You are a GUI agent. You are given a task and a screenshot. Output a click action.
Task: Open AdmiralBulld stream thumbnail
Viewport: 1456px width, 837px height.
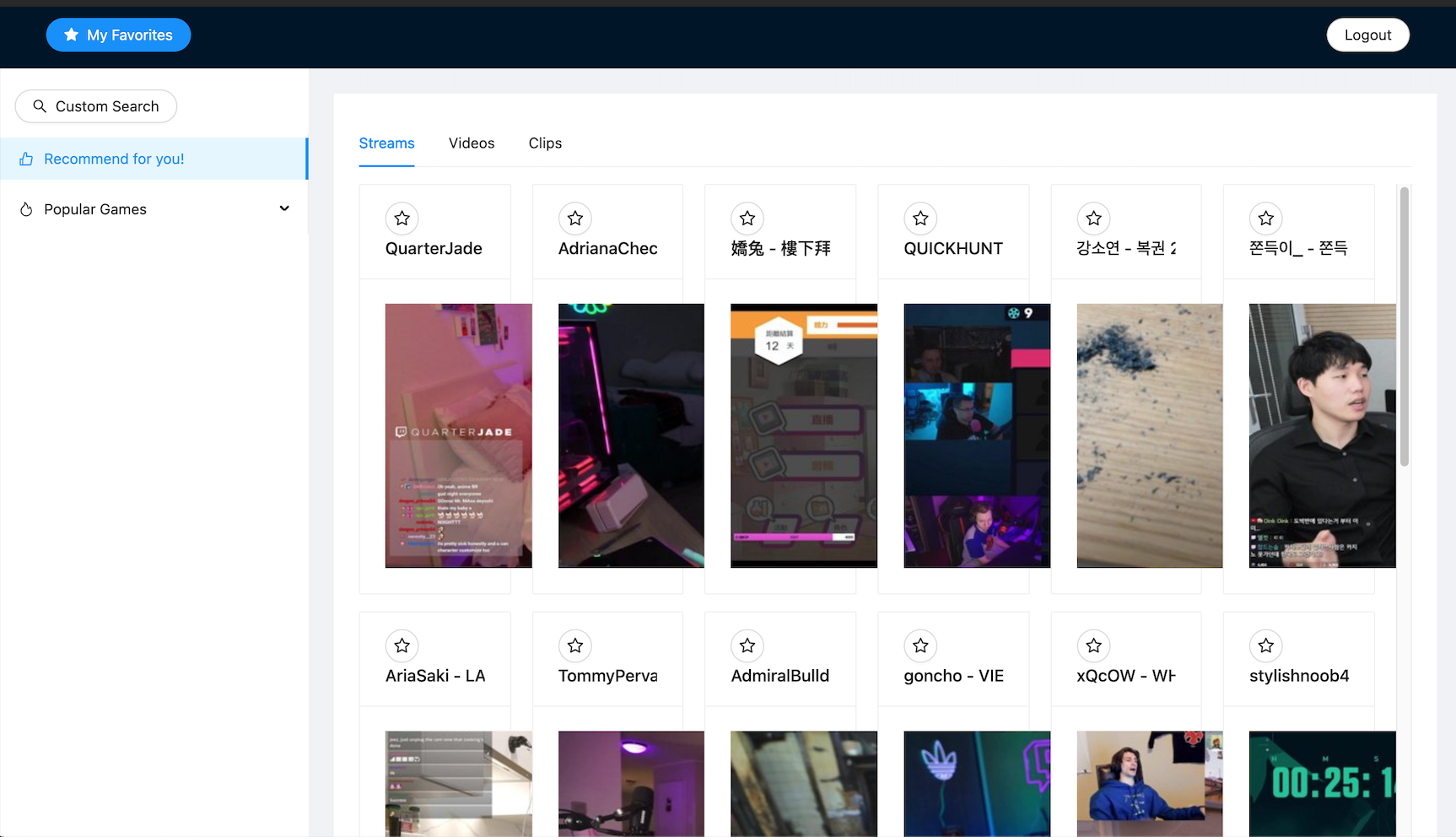tap(804, 784)
